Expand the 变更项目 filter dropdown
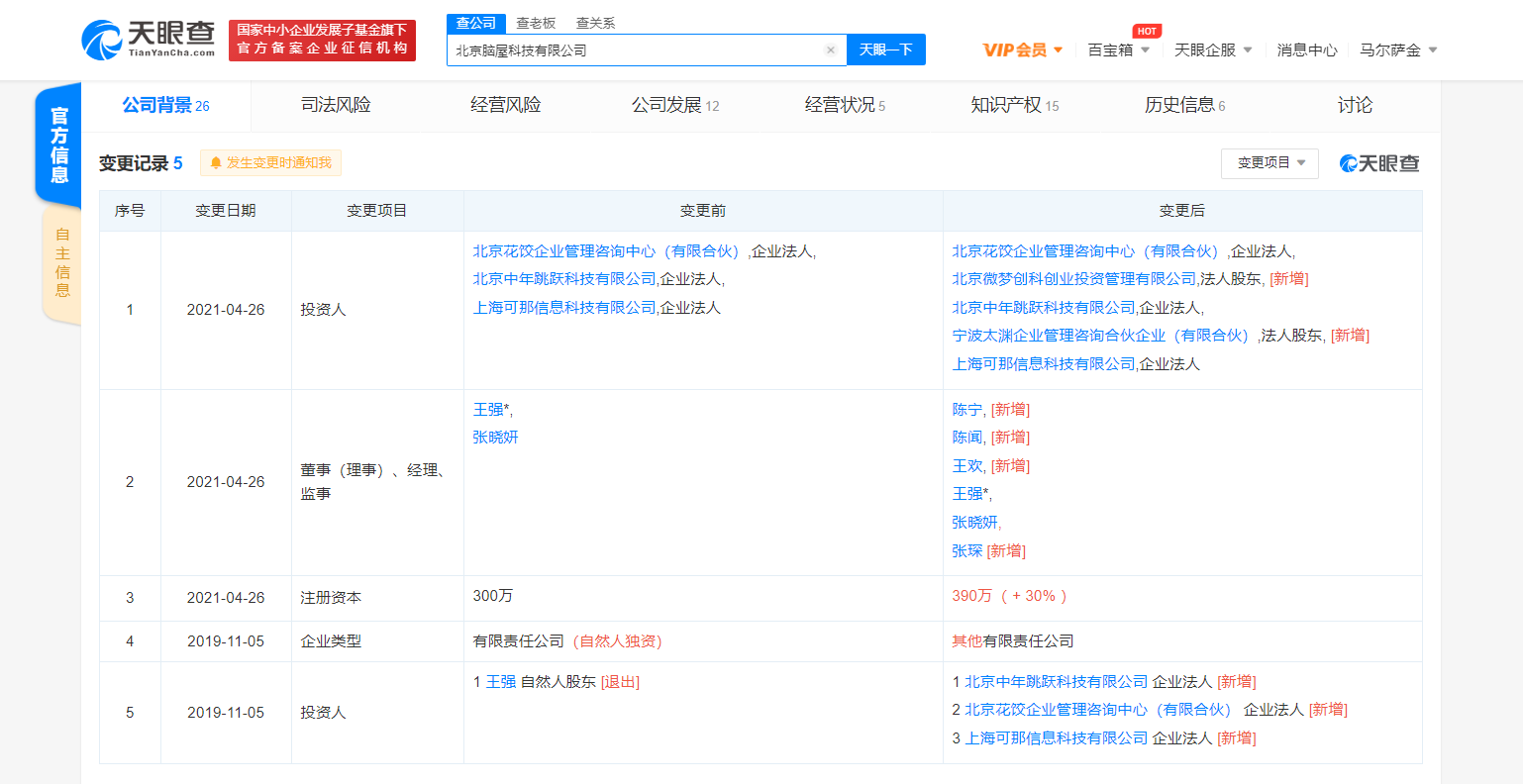This screenshot has width=1523, height=784. pyautogui.click(x=1269, y=162)
